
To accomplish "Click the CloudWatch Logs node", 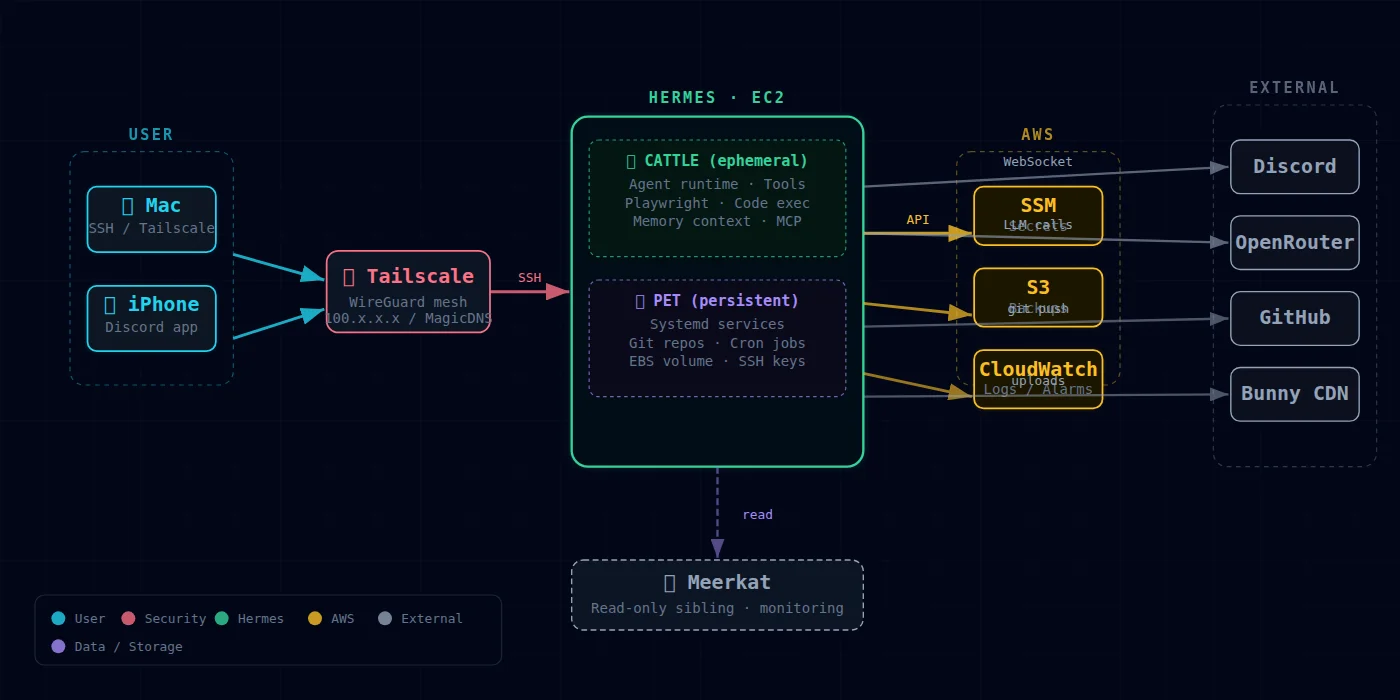I will coord(1038,378).
